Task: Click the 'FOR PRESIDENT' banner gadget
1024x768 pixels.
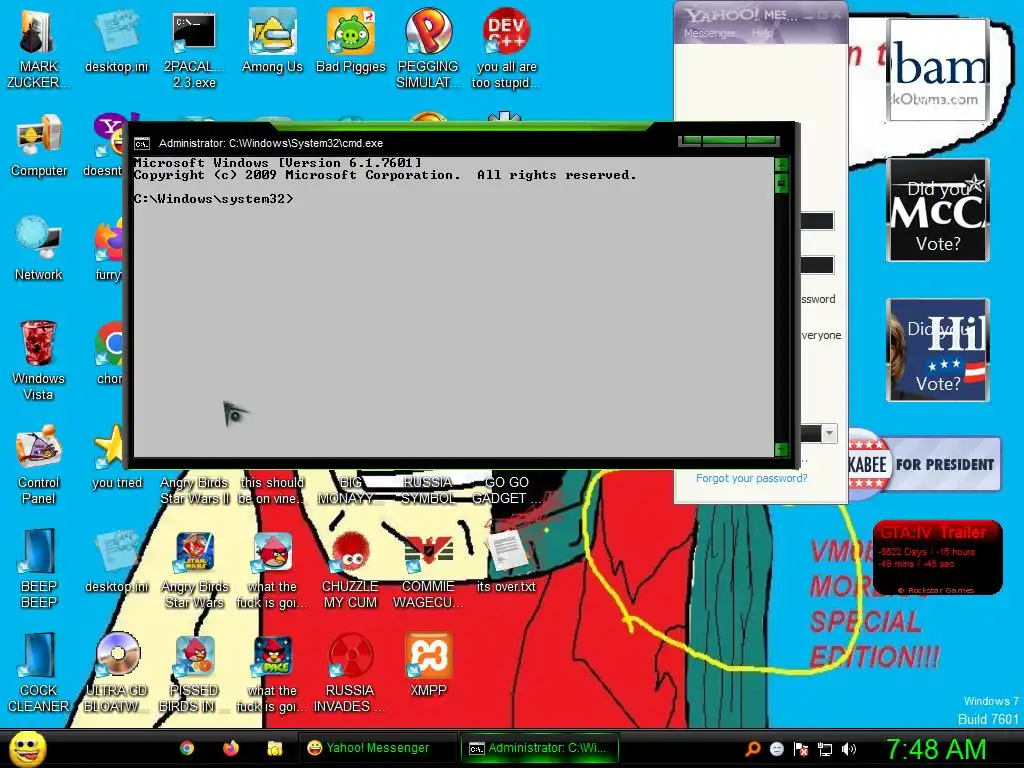Action: pyautogui.click(x=925, y=464)
